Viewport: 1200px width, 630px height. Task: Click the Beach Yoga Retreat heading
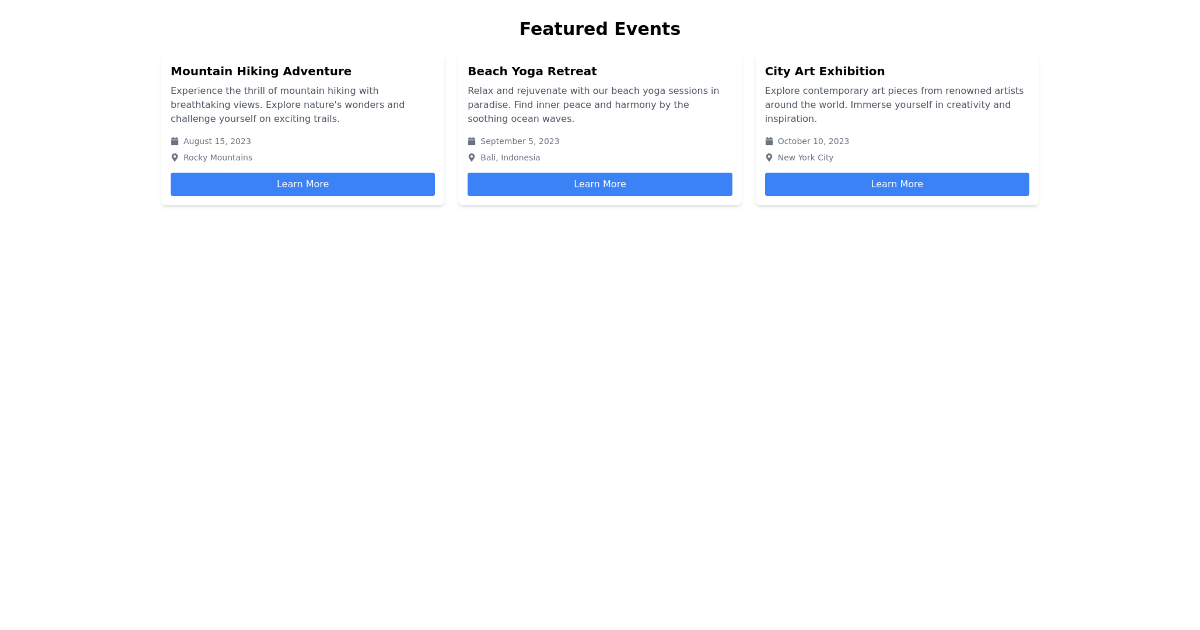(x=532, y=71)
